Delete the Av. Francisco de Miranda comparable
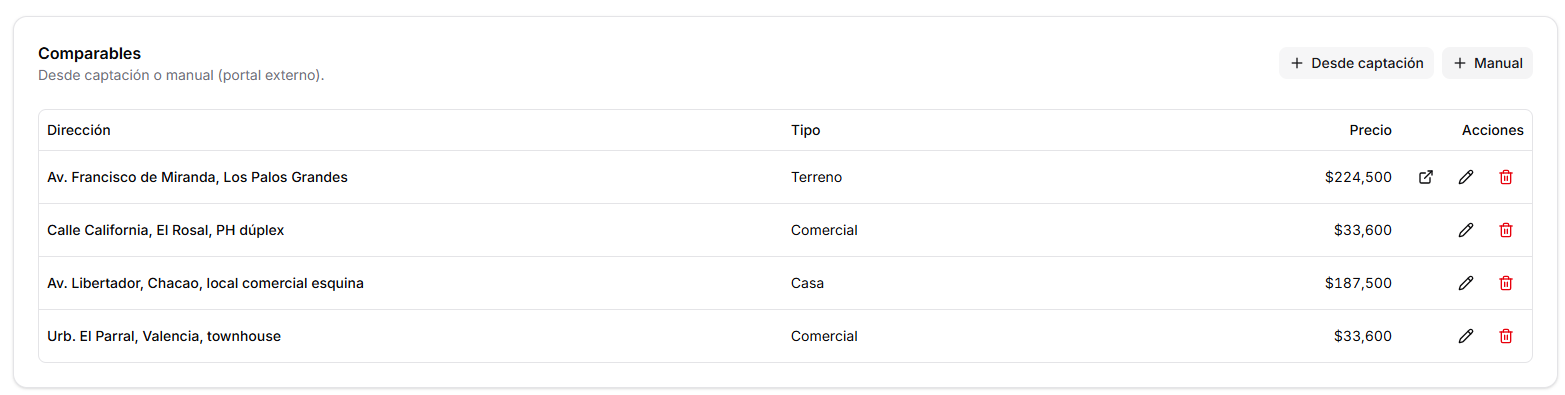Image resolution: width=1565 pixels, height=395 pixels. click(1505, 177)
